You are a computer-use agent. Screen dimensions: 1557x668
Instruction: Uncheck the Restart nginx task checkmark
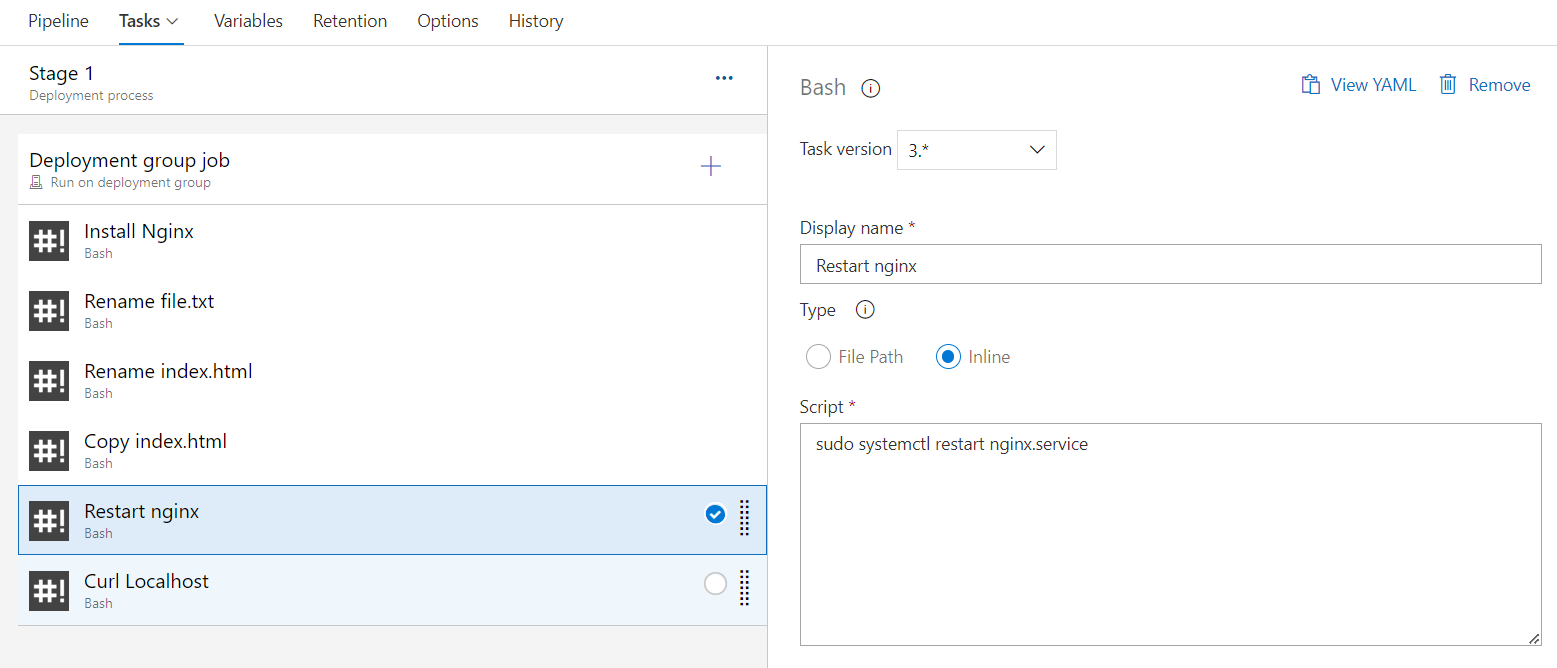coord(715,514)
